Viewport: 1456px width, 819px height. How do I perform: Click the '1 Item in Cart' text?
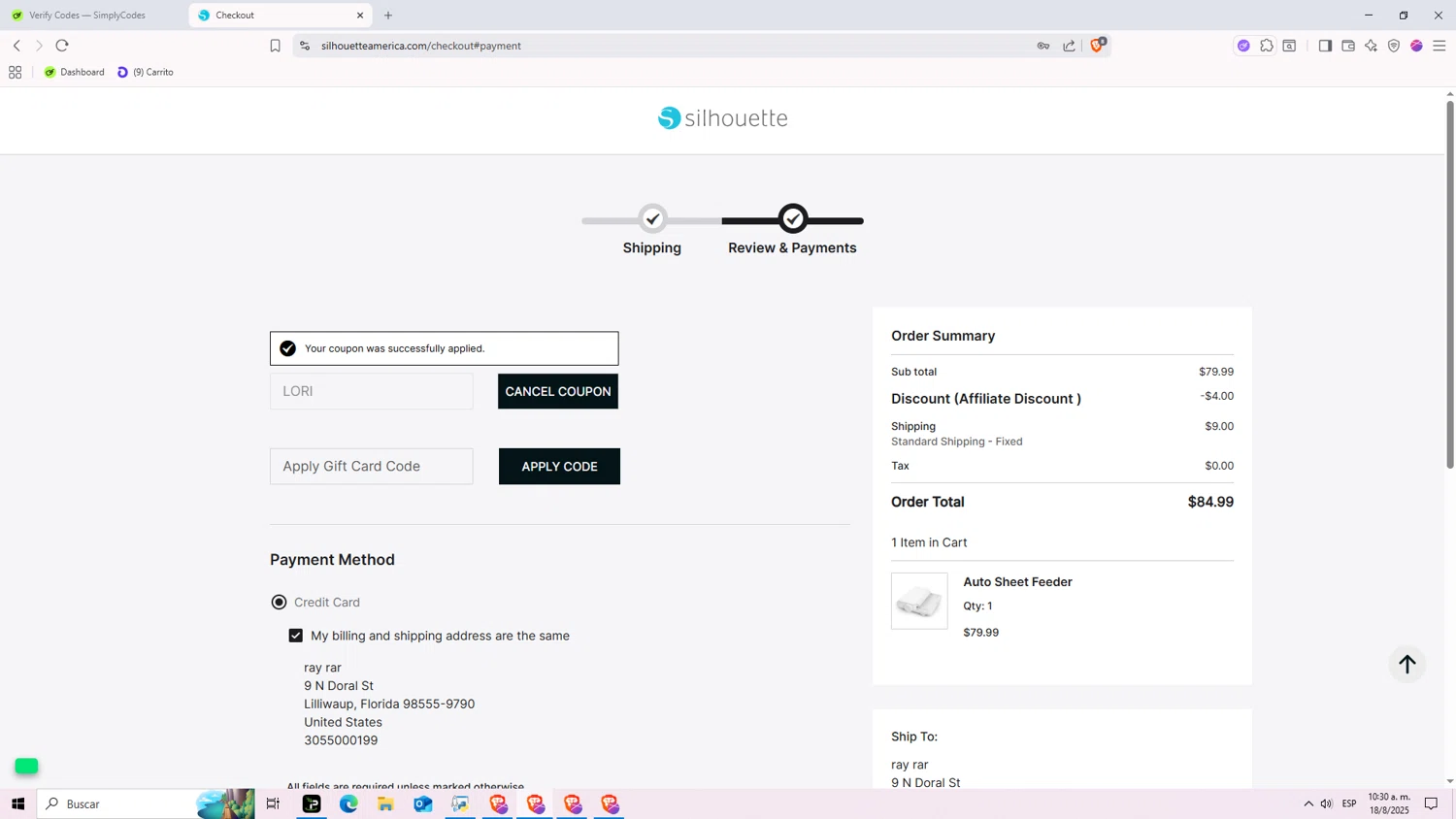click(x=929, y=542)
